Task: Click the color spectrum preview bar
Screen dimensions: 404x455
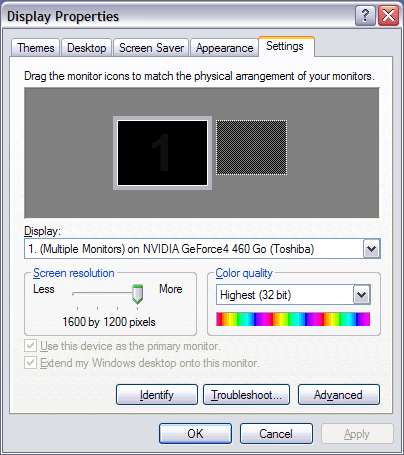Action: tap(293, 319)
